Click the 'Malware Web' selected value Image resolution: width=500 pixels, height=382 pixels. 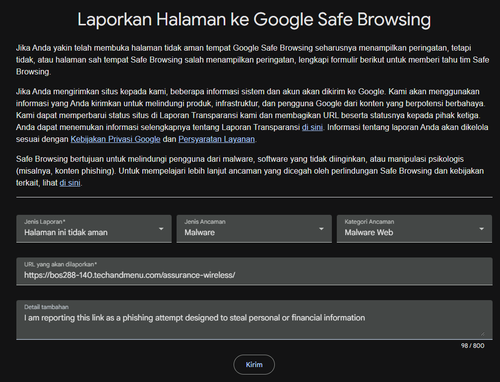369,232
